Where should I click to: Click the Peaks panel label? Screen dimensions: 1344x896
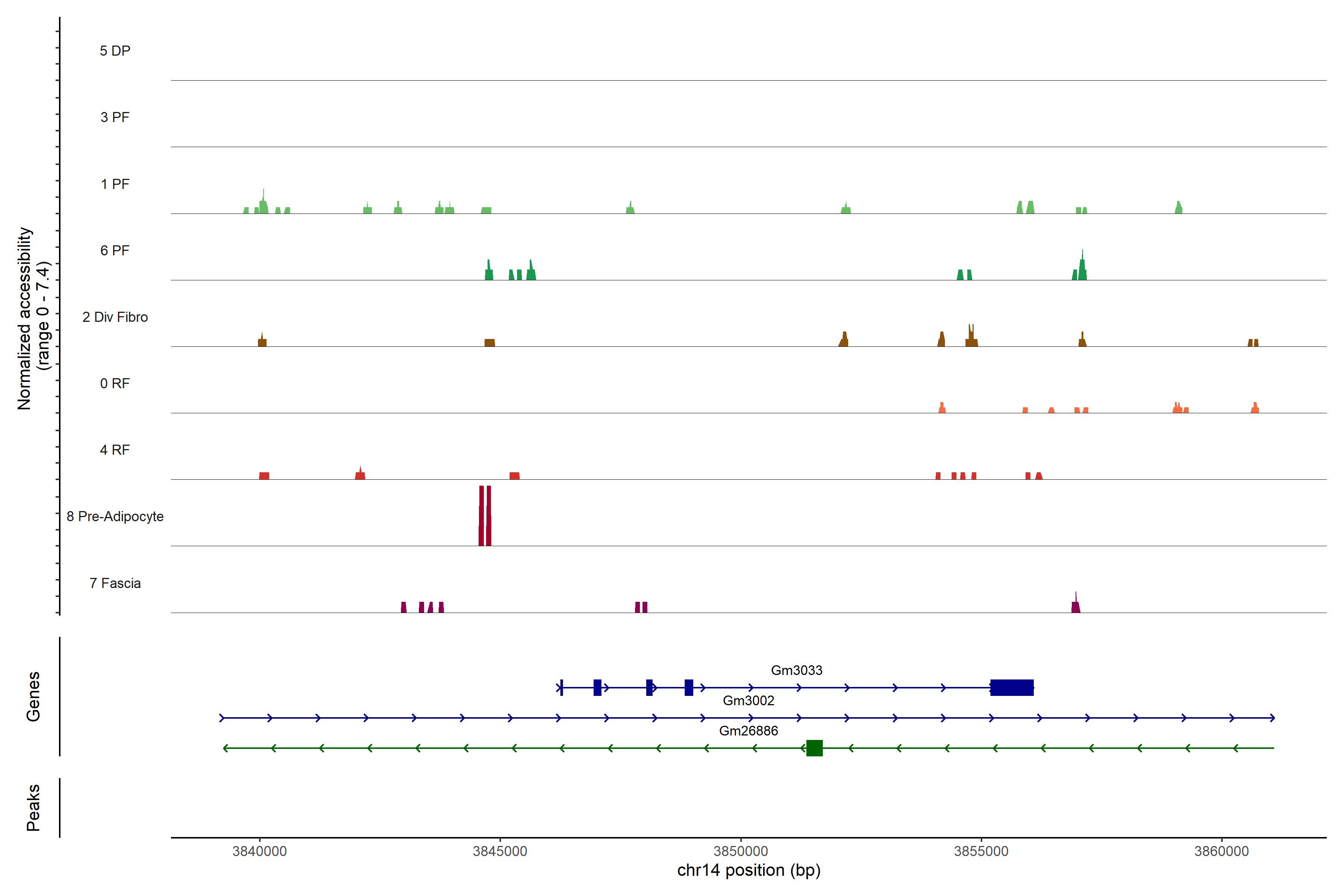33,807
